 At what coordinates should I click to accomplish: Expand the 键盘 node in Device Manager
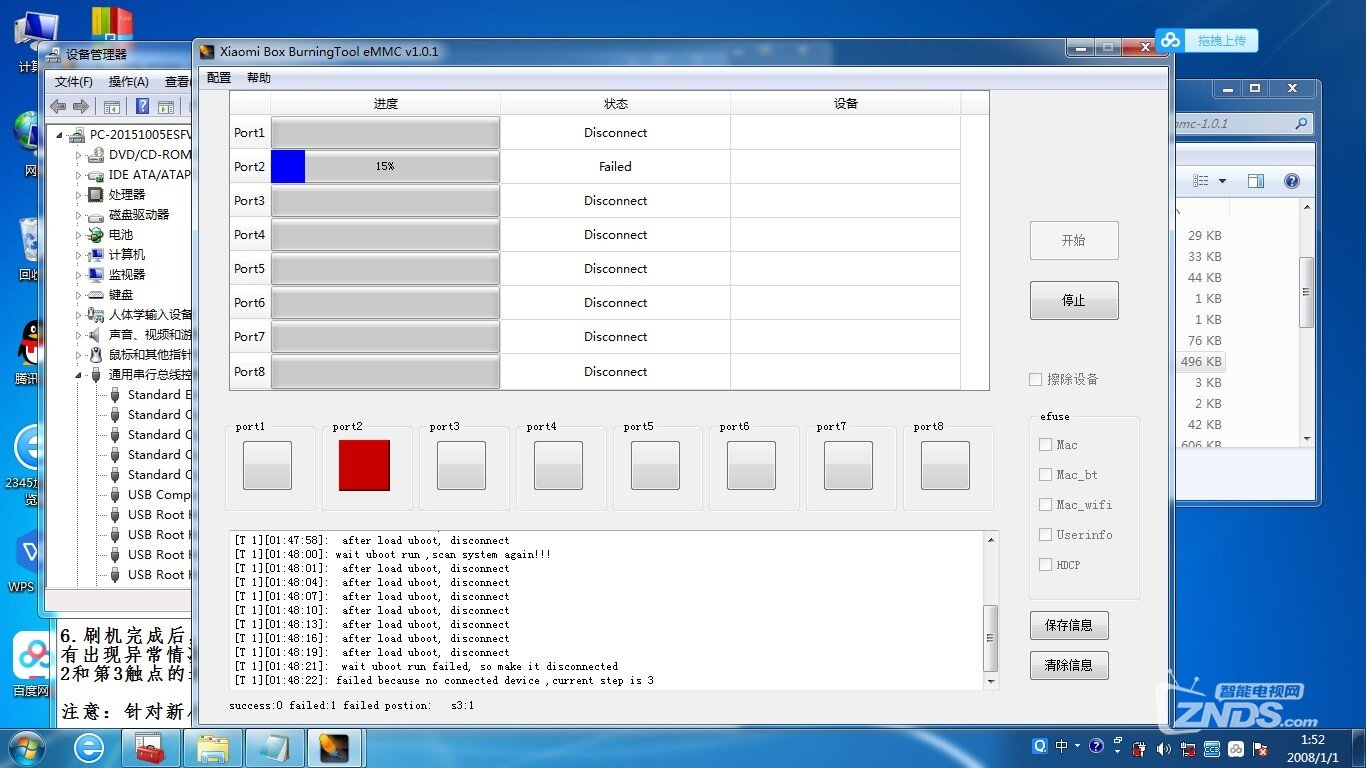point(78,295)
